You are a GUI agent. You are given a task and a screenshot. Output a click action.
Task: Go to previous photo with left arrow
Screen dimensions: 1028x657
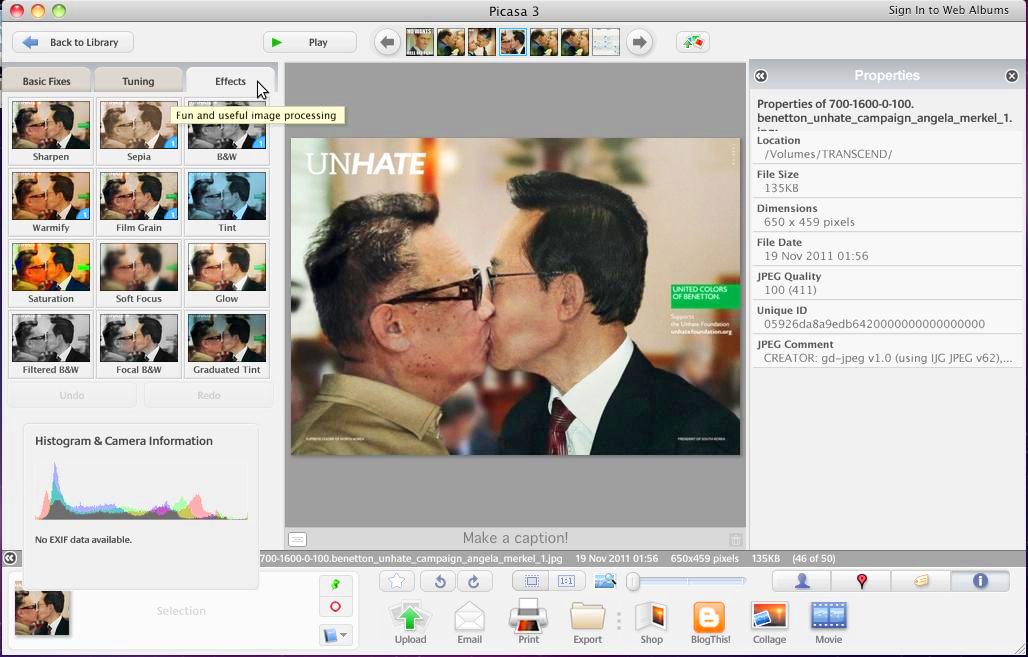coord(387,42)
